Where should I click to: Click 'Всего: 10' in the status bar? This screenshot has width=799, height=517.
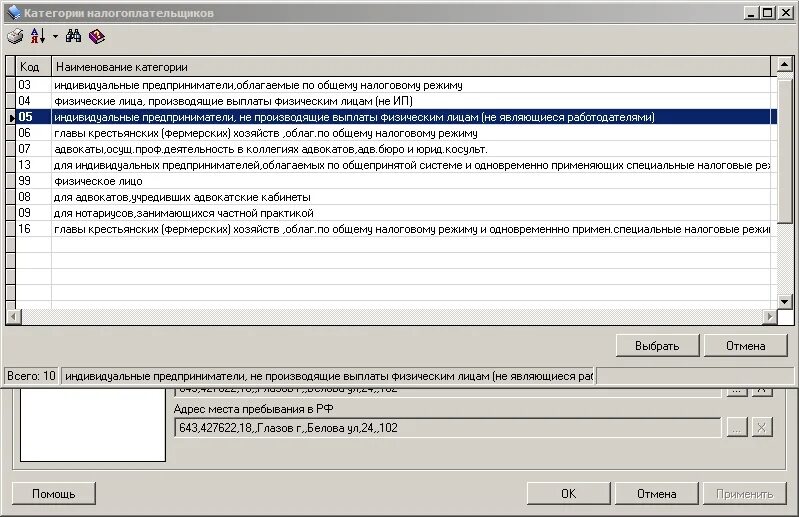click(31, 376)
